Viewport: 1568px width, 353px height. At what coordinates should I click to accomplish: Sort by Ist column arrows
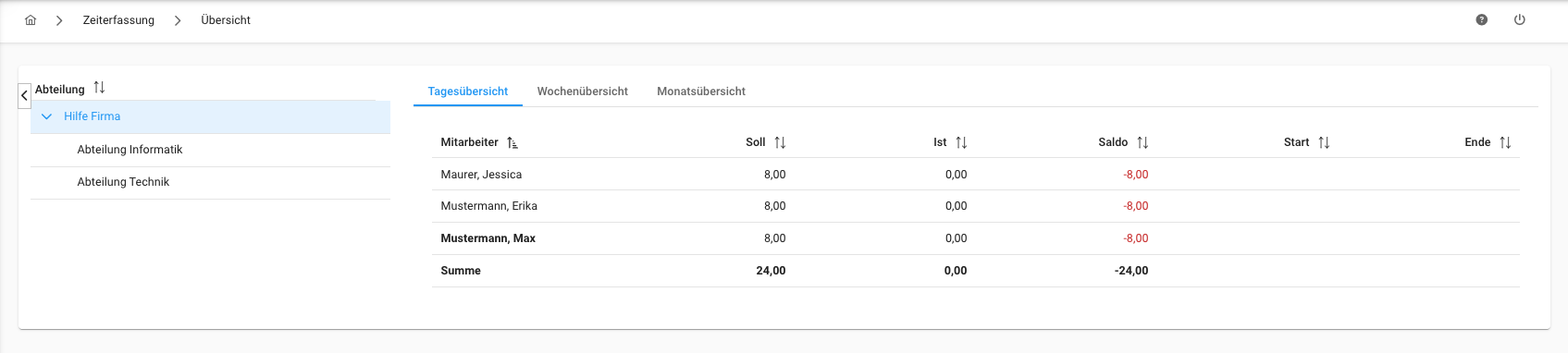click(x=961, y=142)
